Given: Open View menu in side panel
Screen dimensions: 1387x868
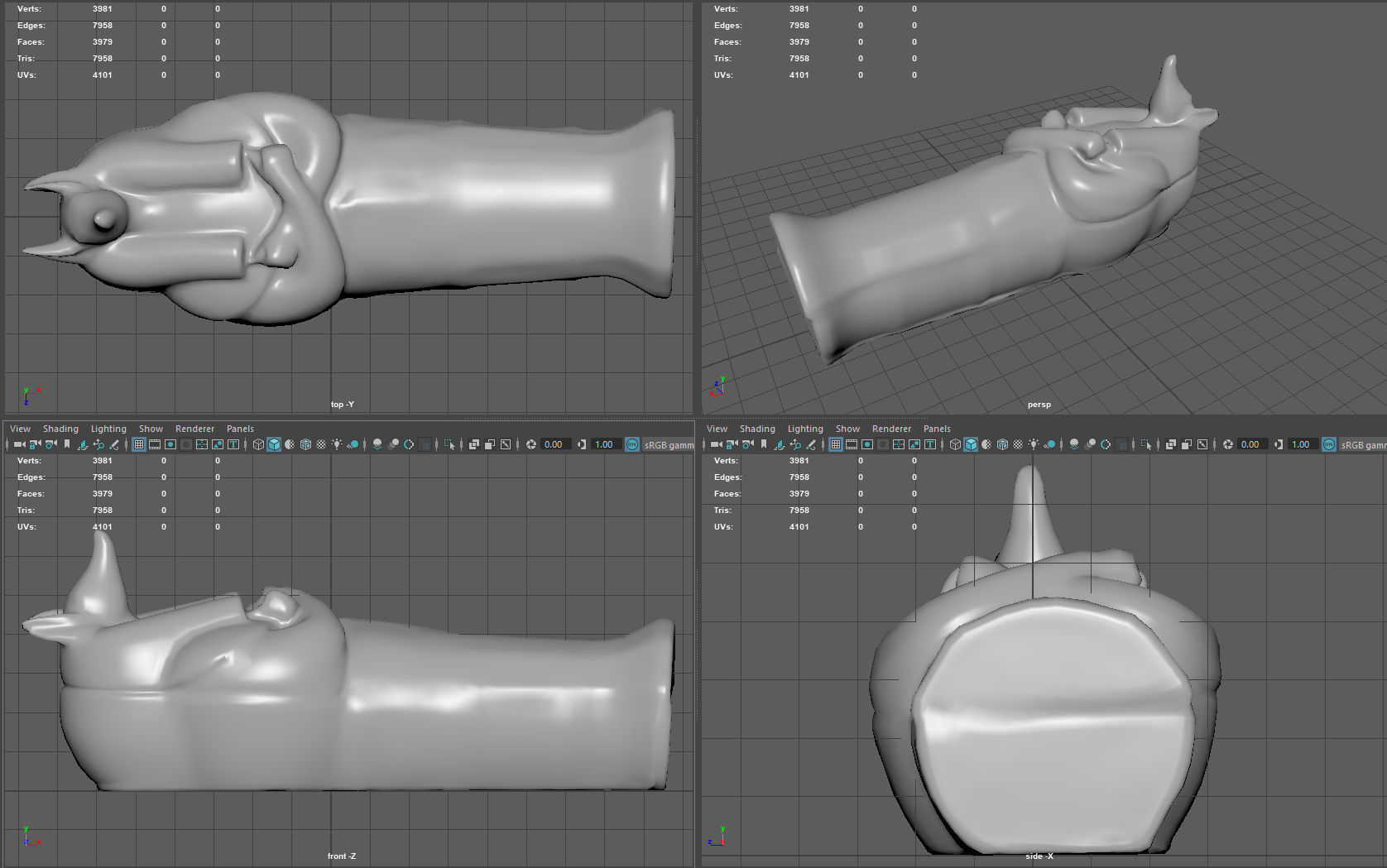Looking at the screenshot, I should click(717, 429).
